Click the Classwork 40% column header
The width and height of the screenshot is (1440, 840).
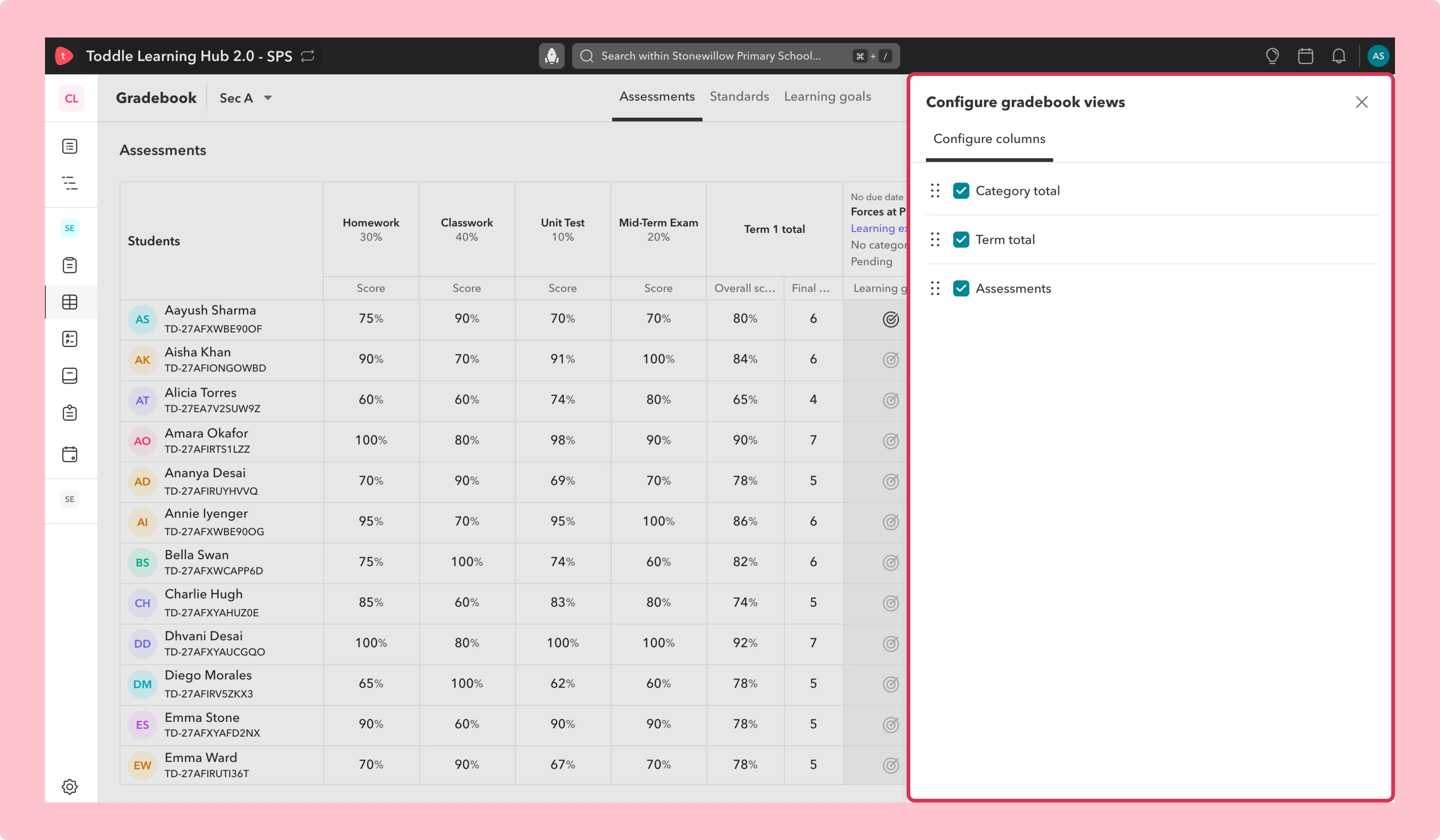click(467, 230)
